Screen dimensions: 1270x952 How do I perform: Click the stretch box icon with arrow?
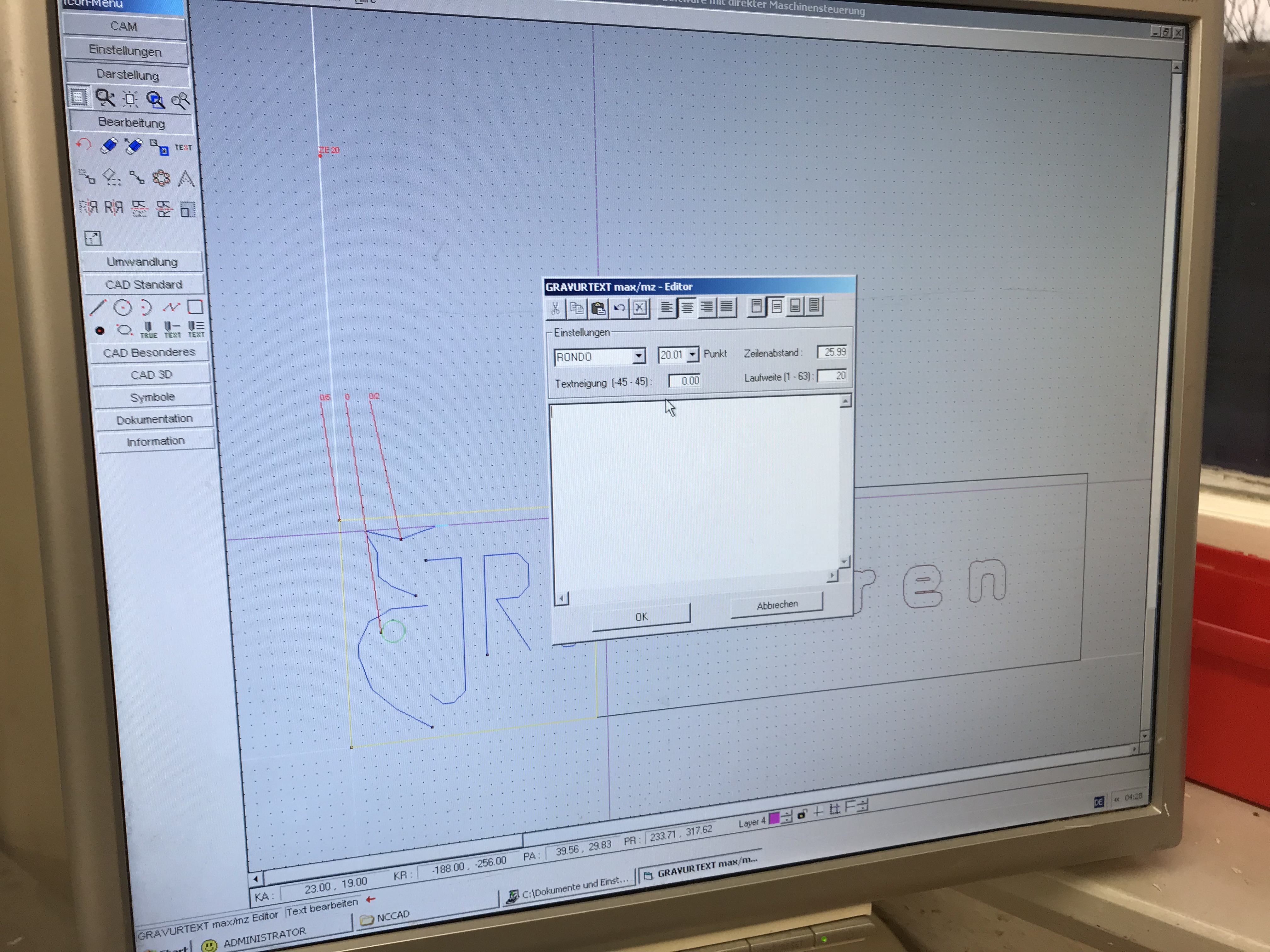(x=92, y=238)
